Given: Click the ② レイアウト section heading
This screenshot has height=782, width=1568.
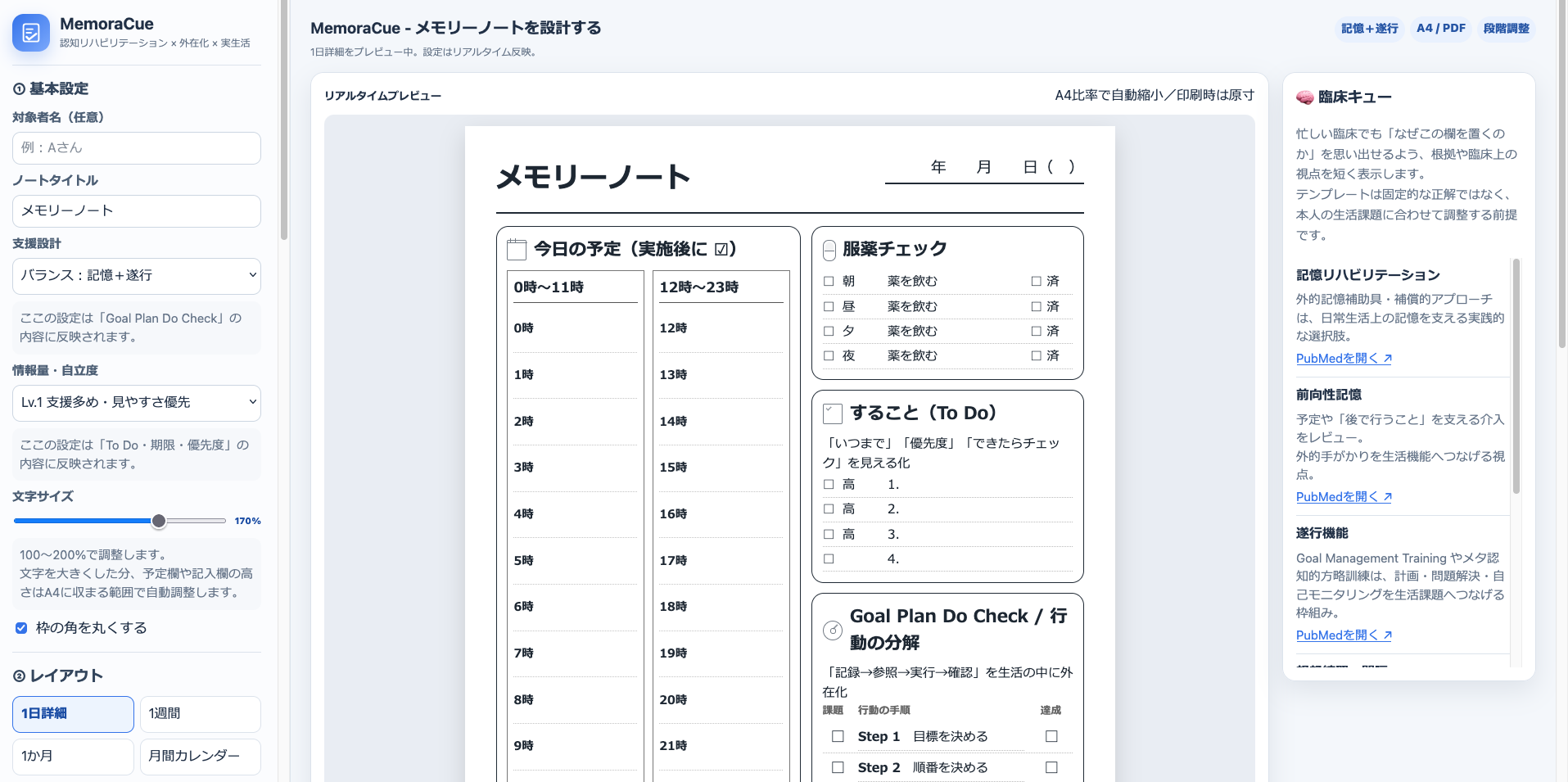Looking at the screenshot, I should [x=58, y=676].
